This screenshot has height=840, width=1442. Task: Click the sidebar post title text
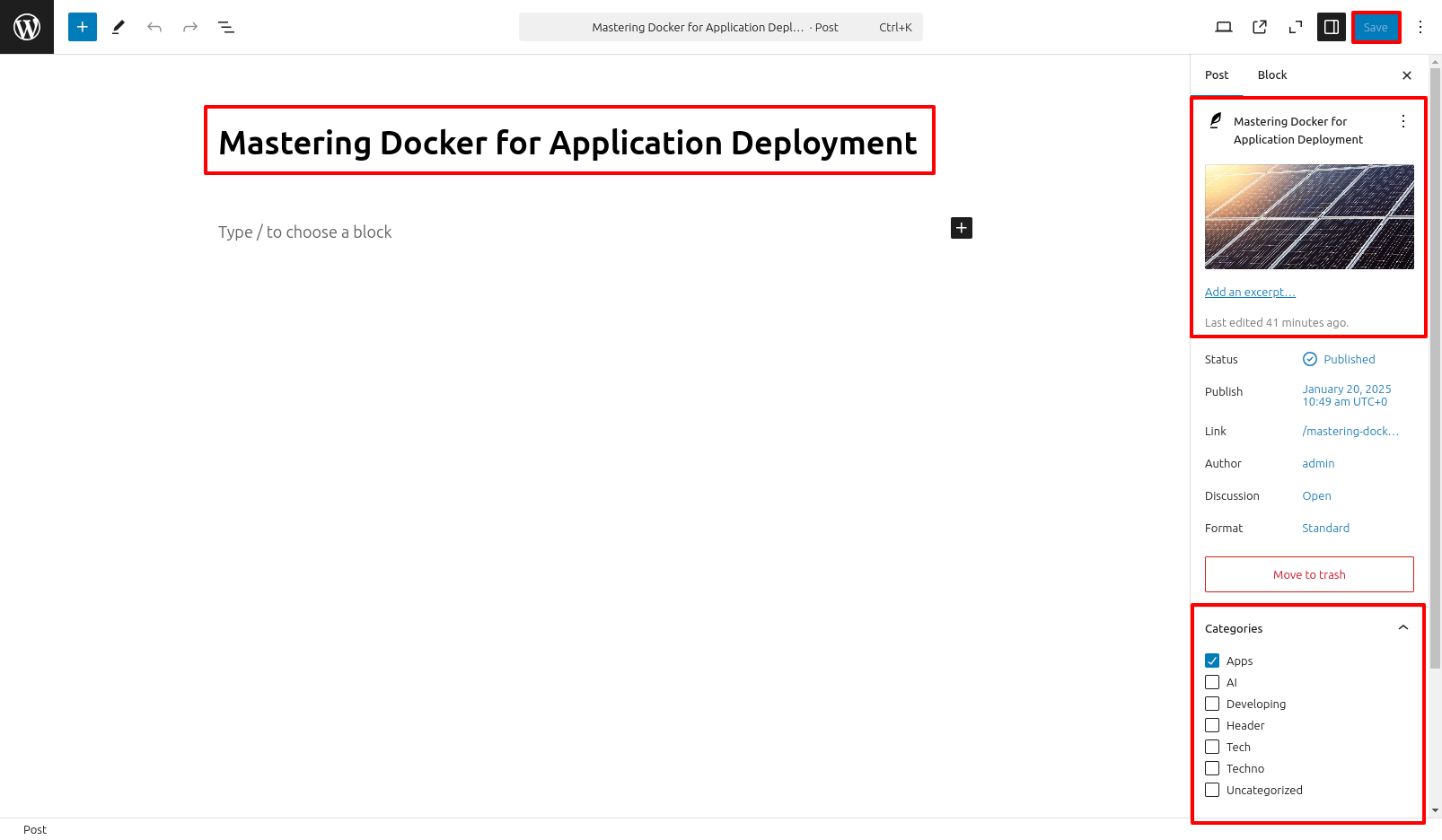(x=1298, y=130)
